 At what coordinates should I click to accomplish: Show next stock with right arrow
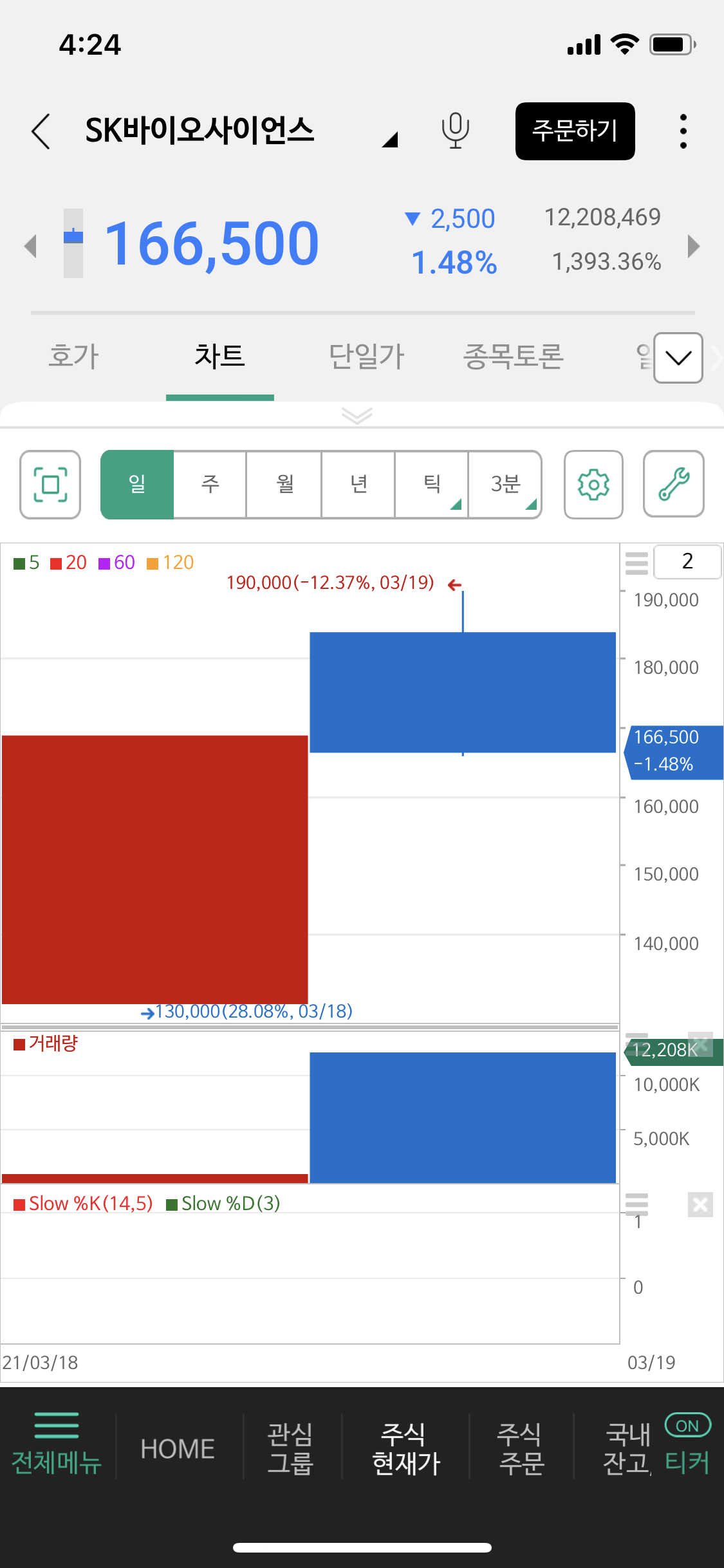[x=694, y=246]
